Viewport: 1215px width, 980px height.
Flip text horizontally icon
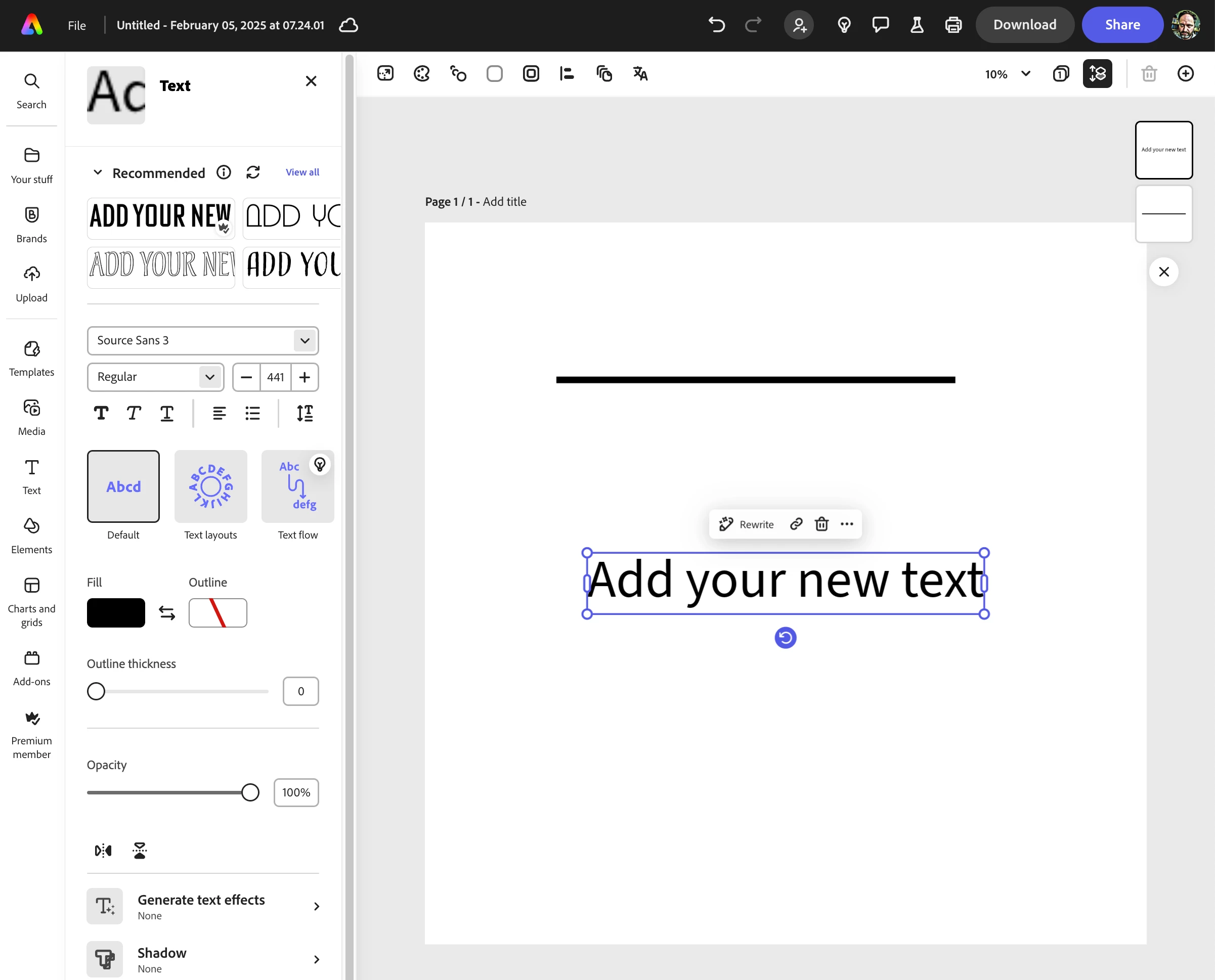pyautogui.click(x=103, y=850)
